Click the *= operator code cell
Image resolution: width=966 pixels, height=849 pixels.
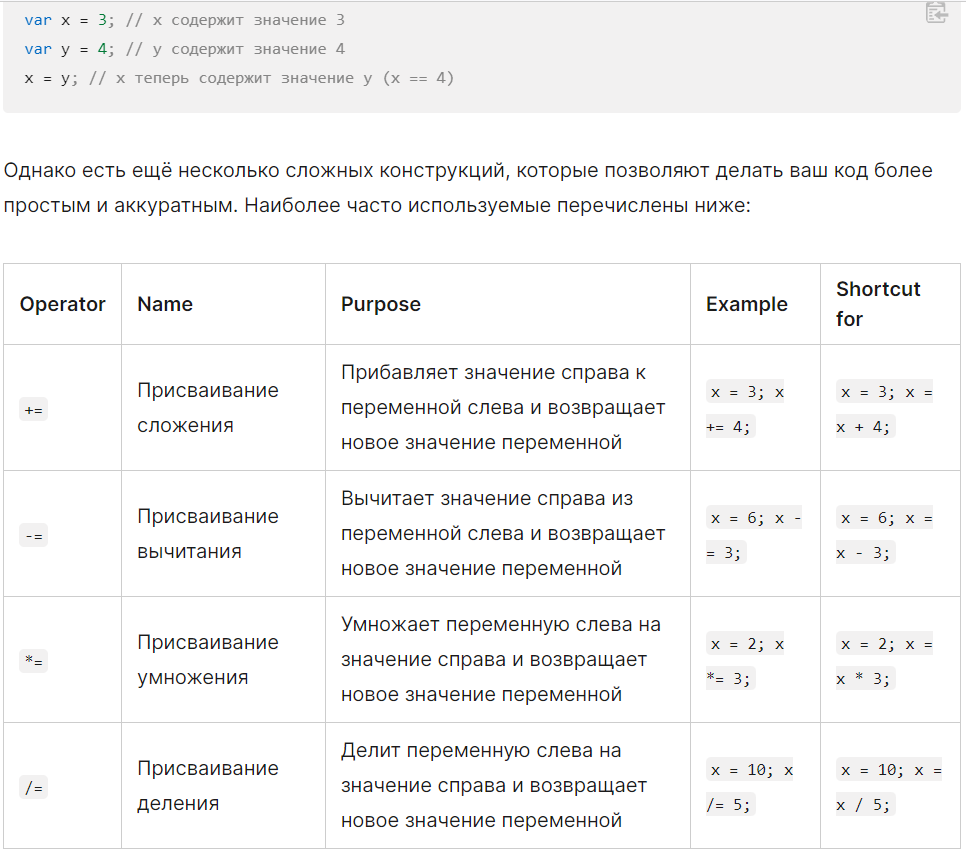click(33, 662)
